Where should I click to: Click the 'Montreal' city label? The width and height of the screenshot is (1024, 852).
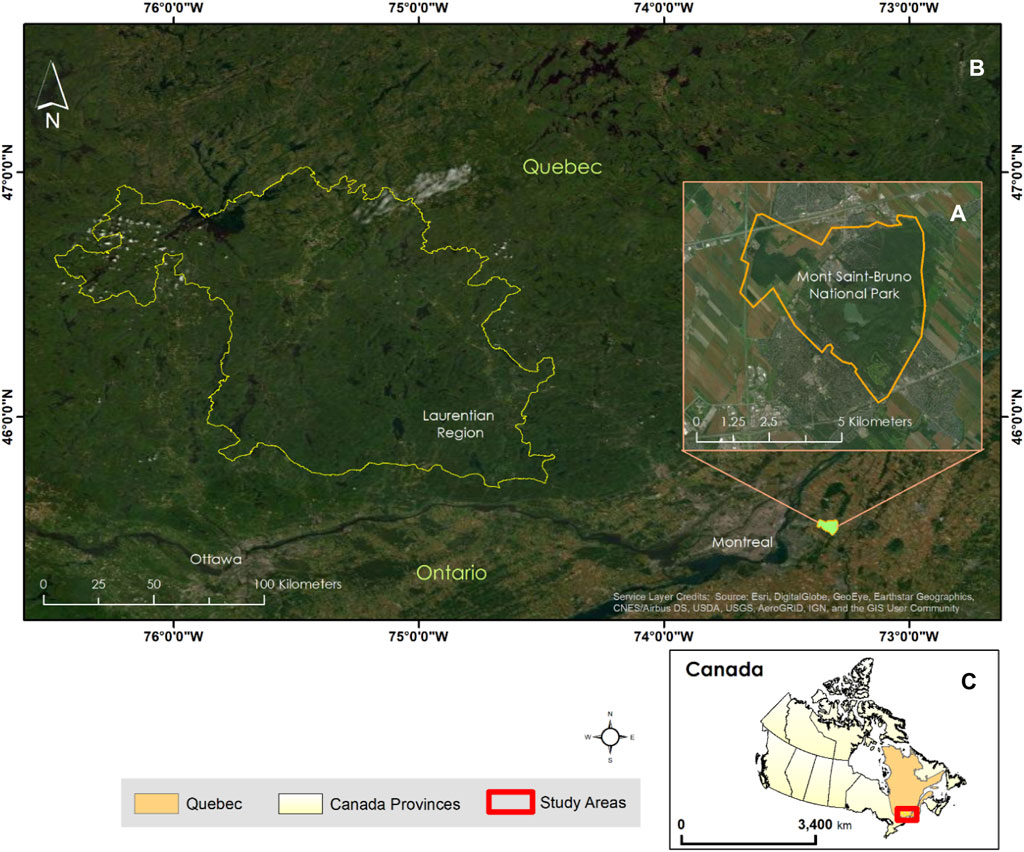pyautogui.click(x=742, y=542)
